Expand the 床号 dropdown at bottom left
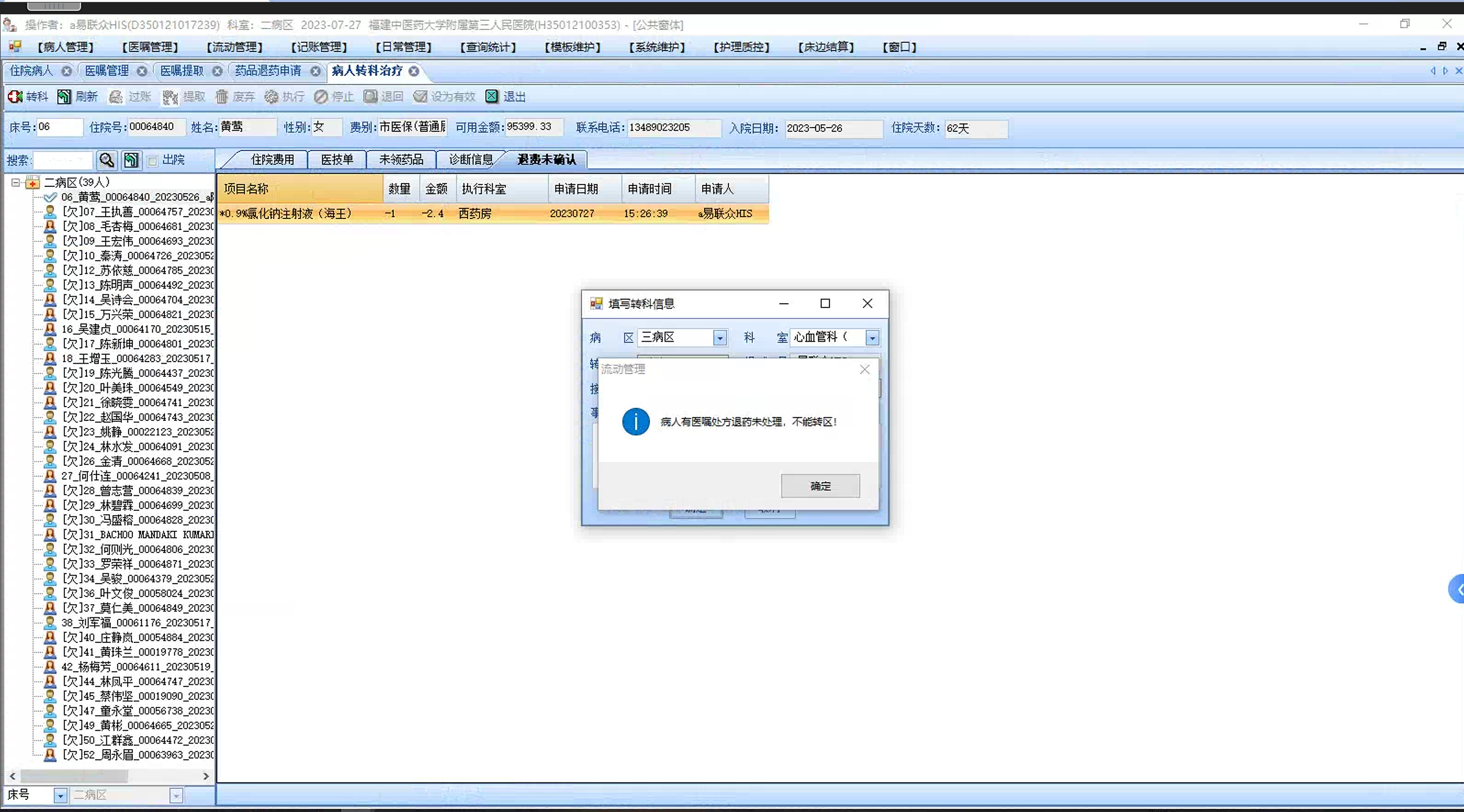The height and width of the screenshot is (812, 1464). point(60,796)
